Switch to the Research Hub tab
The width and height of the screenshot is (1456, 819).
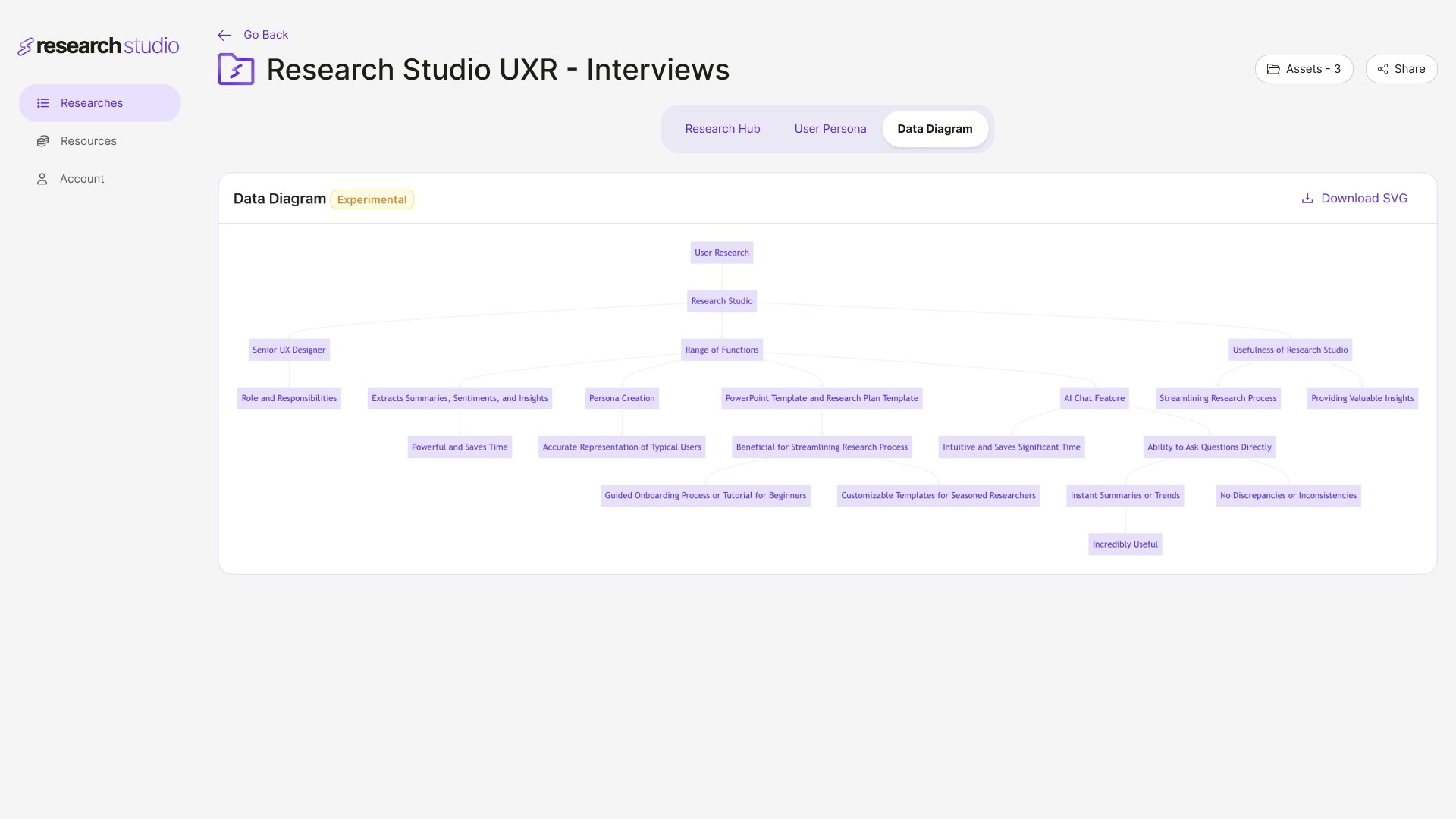pyautogui.click(x=723, y=129)
